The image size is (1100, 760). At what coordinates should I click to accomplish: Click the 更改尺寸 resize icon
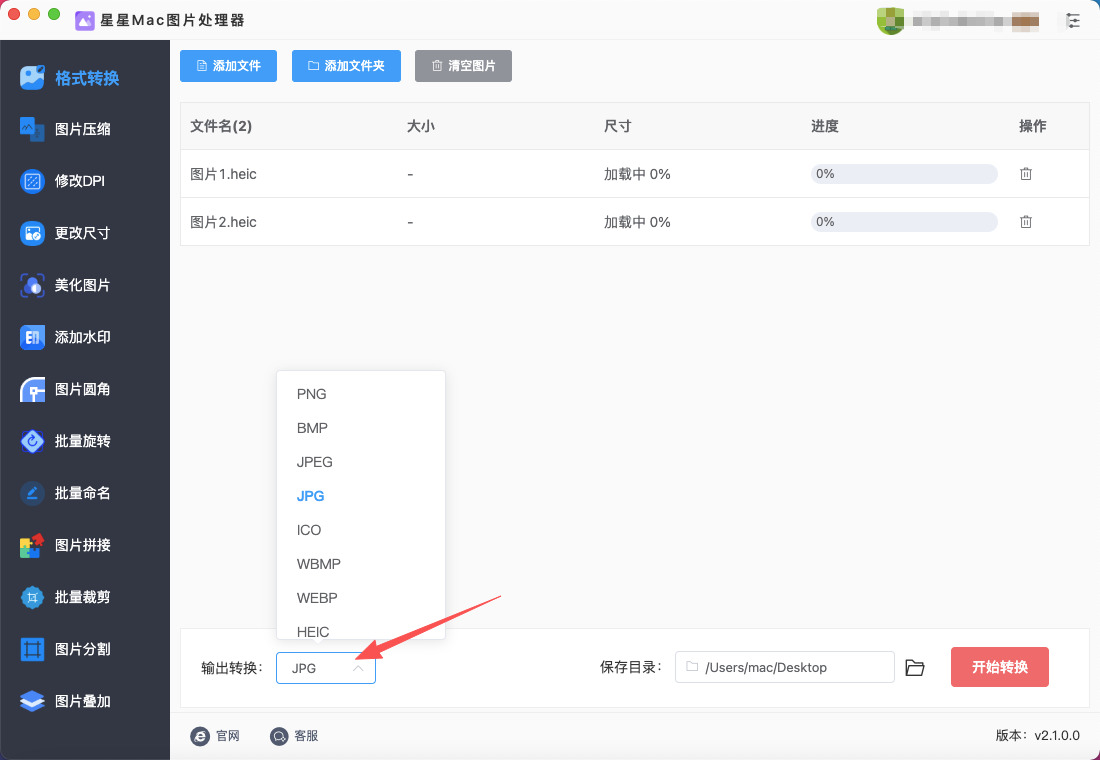32,233
